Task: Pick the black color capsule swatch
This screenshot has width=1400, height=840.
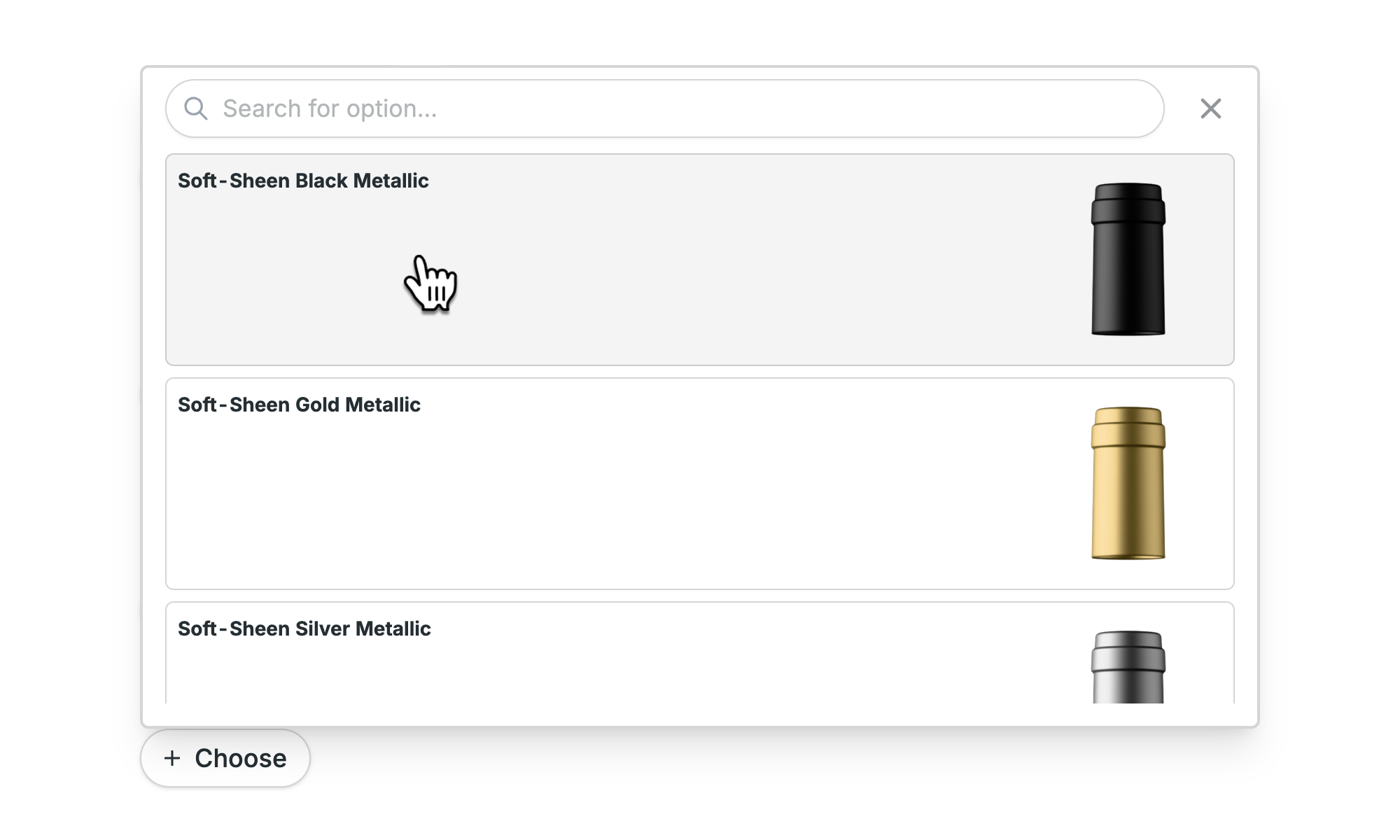Action: tap(1128, 259)
